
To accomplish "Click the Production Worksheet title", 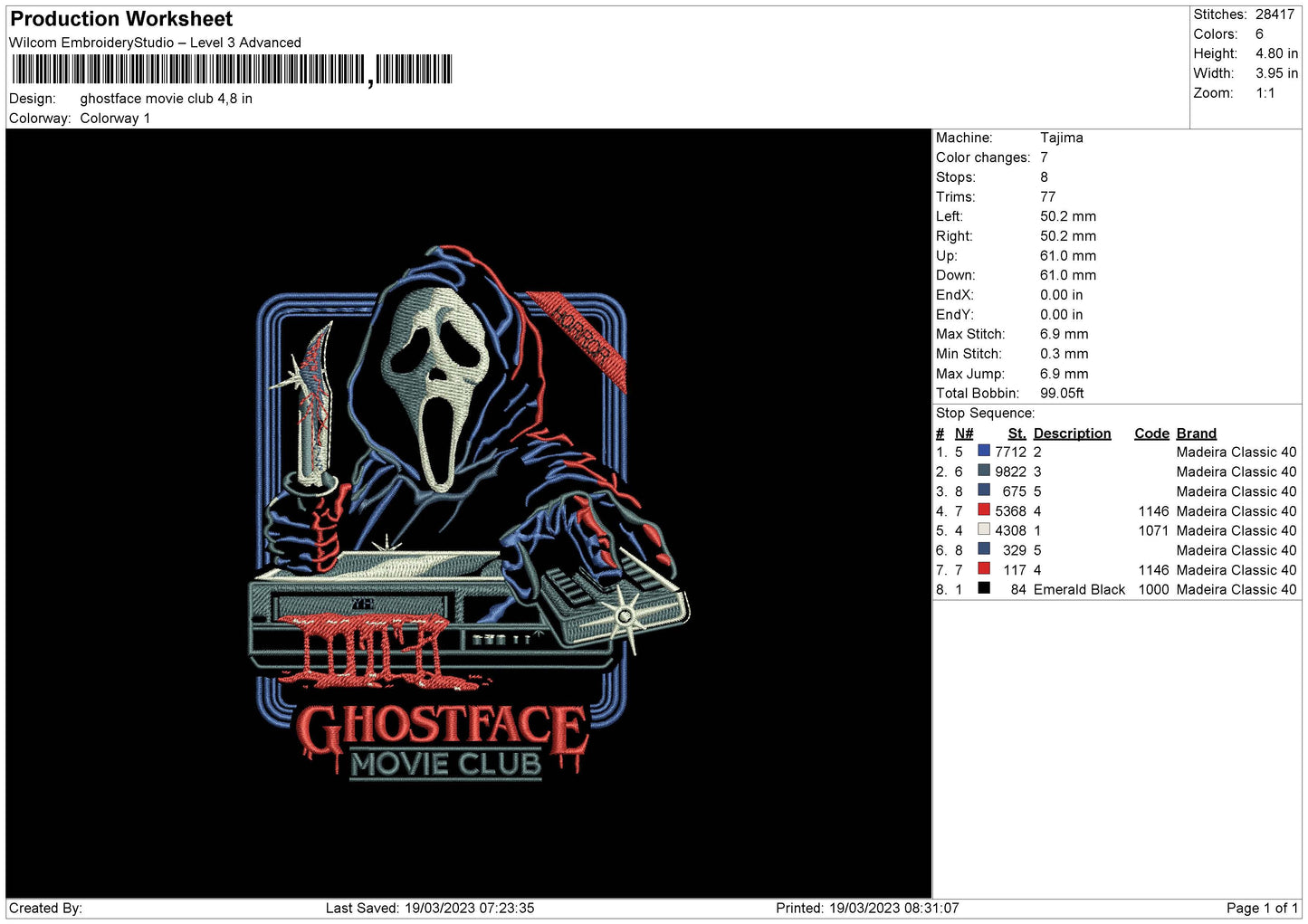I will tap(121, 19).
